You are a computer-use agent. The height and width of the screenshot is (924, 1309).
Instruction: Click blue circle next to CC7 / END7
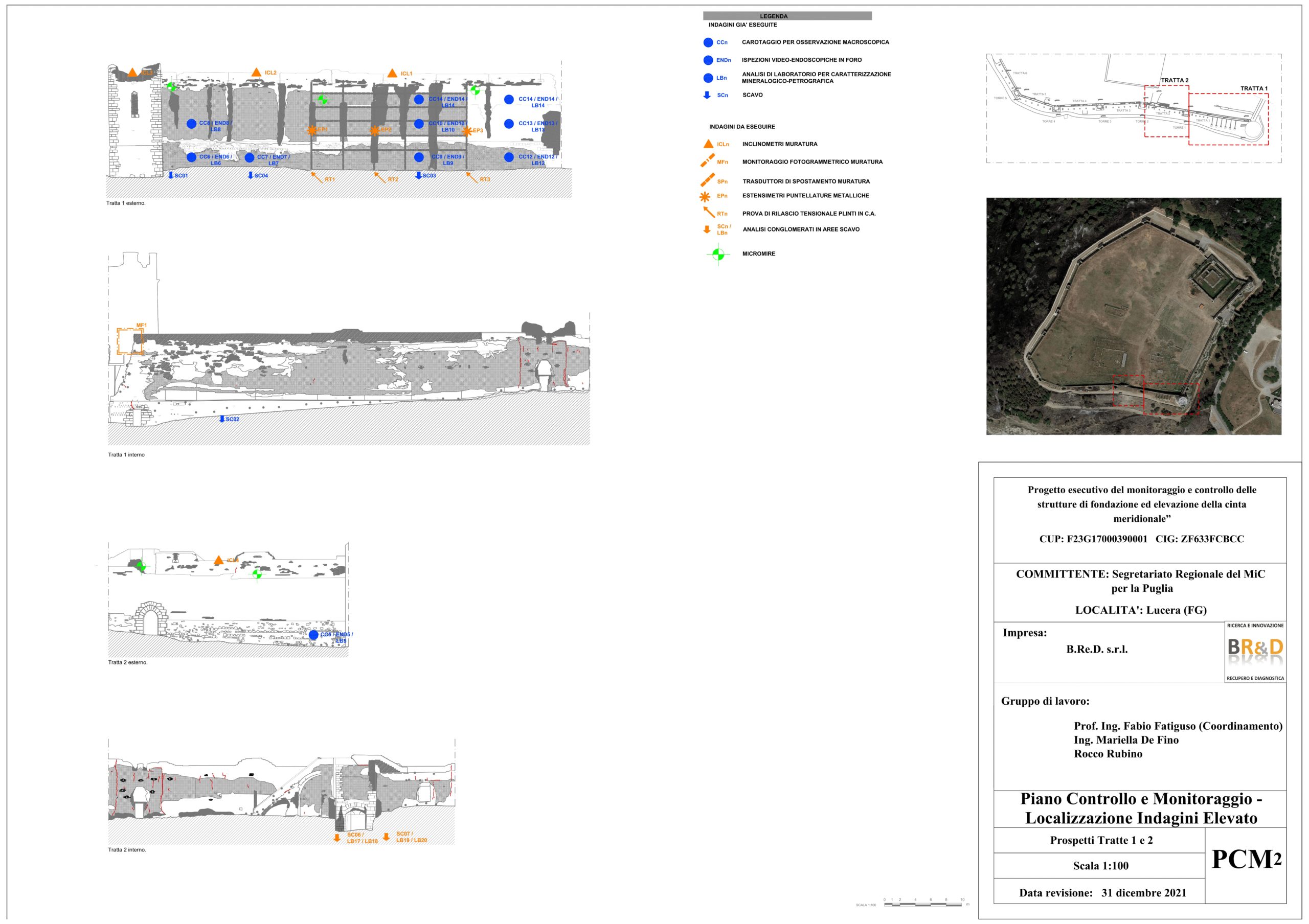(x=249, y=158)
